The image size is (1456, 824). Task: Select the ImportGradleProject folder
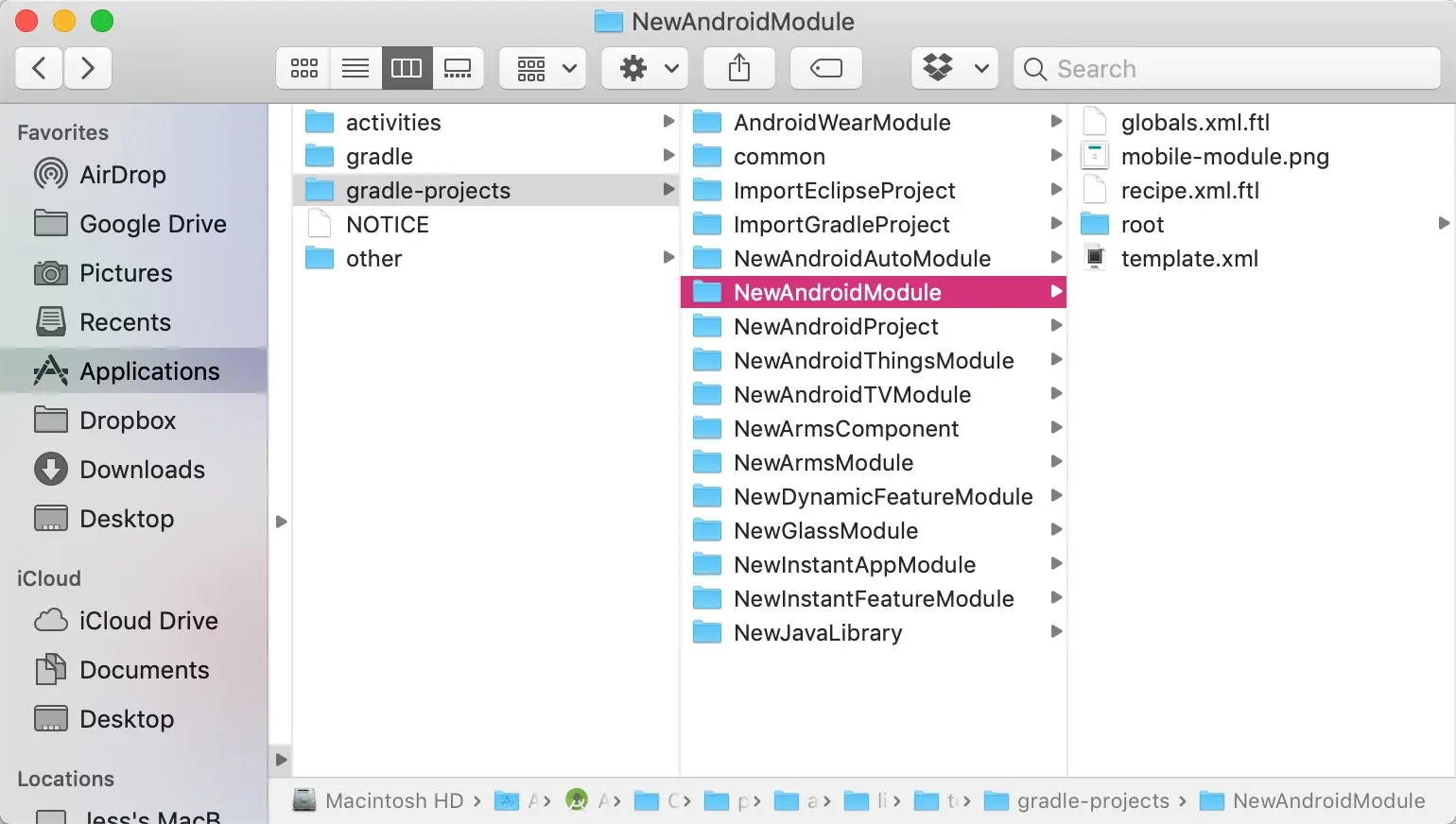coord(873,224)
